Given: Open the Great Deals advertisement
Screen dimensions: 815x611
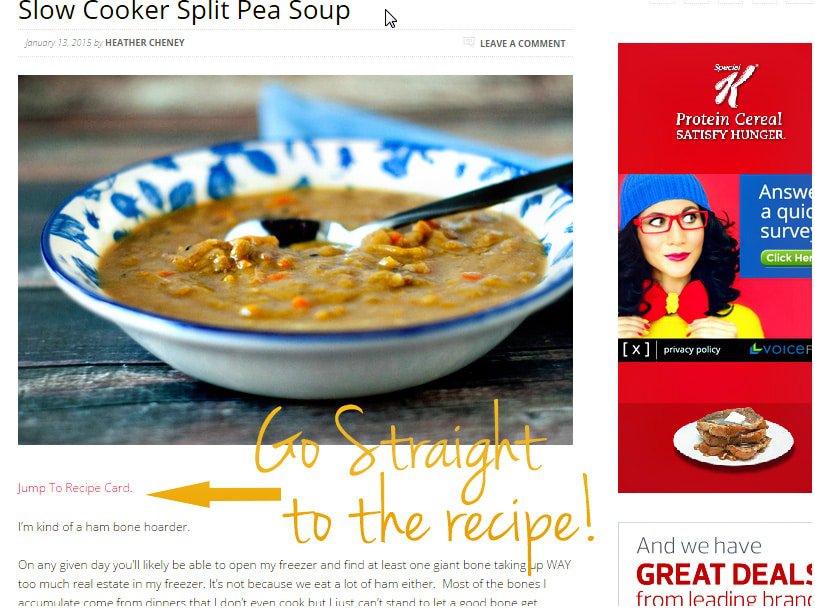Looking at the screenshot, I should click(x=716, y=566).
